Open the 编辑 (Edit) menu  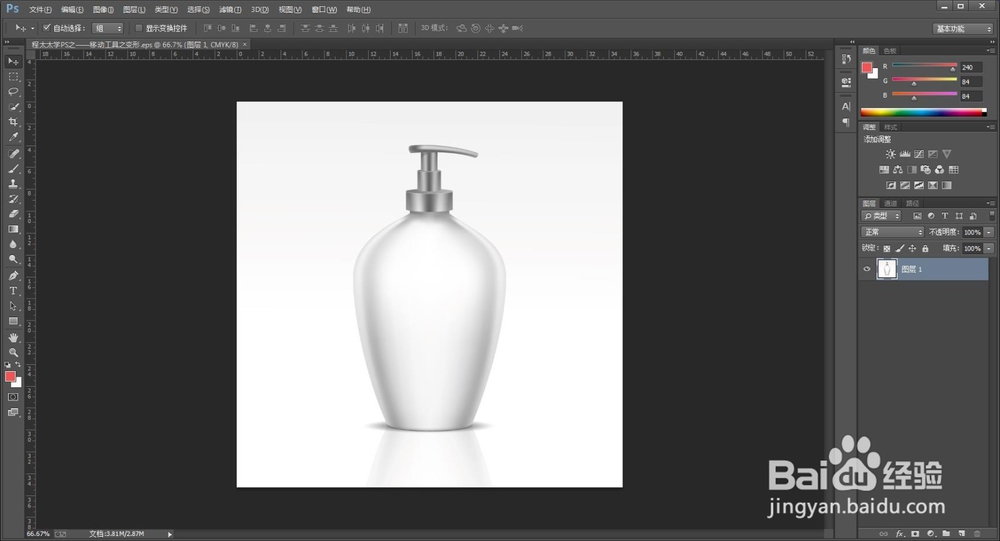tap(72, 10)
